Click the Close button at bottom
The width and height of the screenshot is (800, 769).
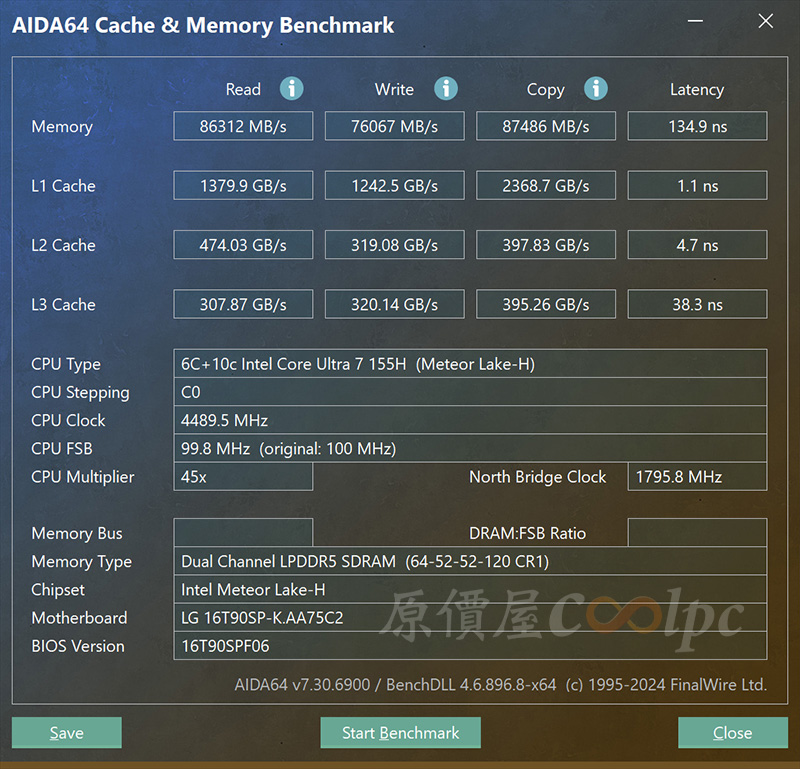pyautogui.click(x=733, y=732)
